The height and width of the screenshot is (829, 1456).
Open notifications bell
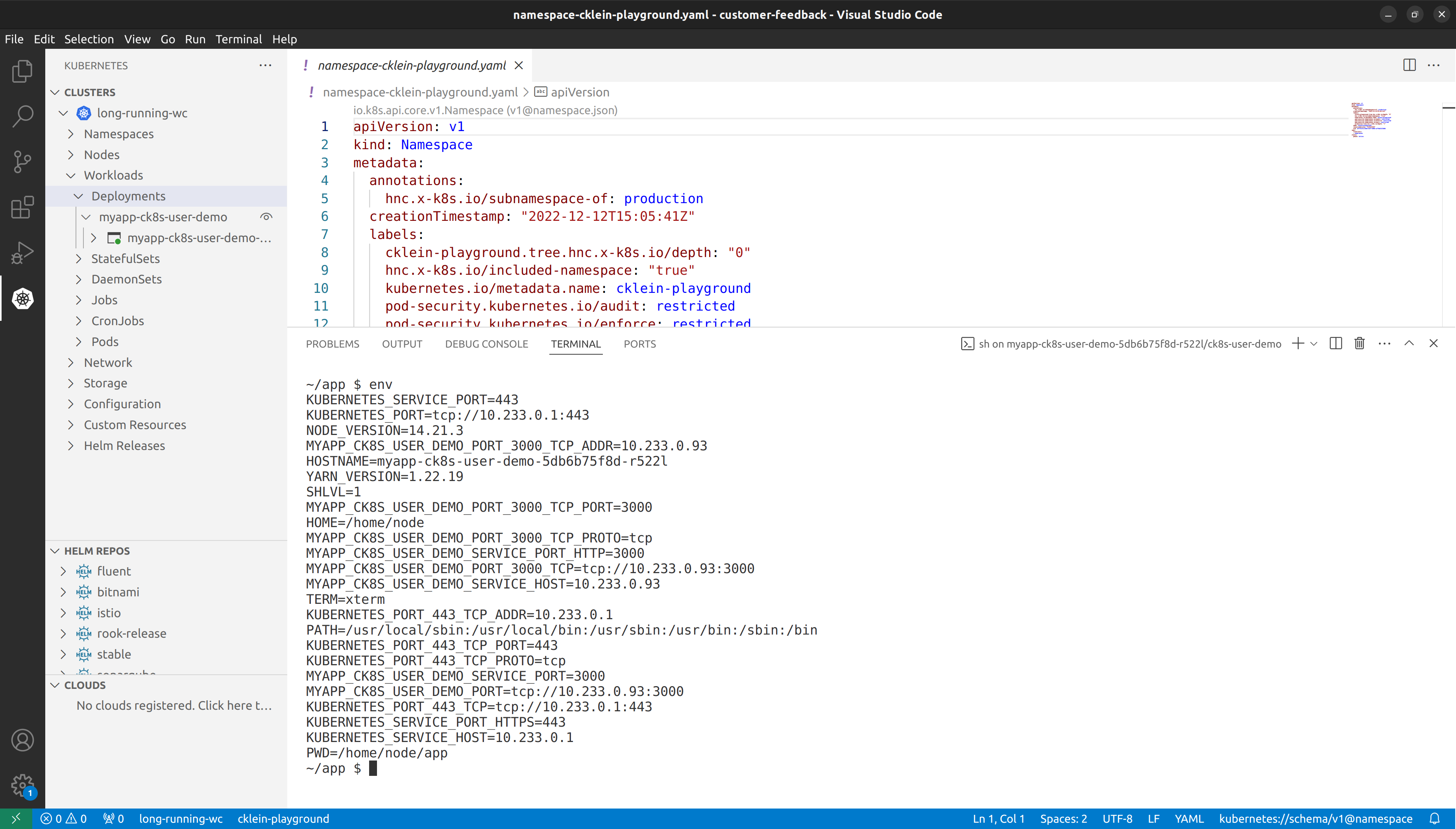[x=1434, y=819]
